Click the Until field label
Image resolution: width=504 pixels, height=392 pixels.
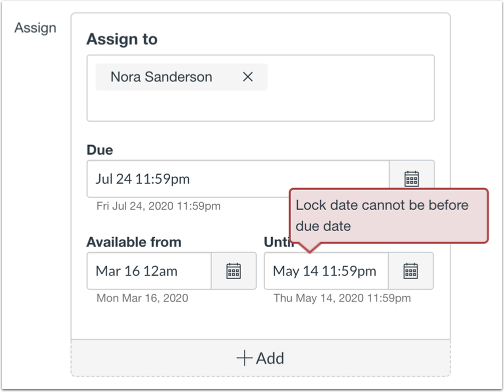click(x=277, y=243)
